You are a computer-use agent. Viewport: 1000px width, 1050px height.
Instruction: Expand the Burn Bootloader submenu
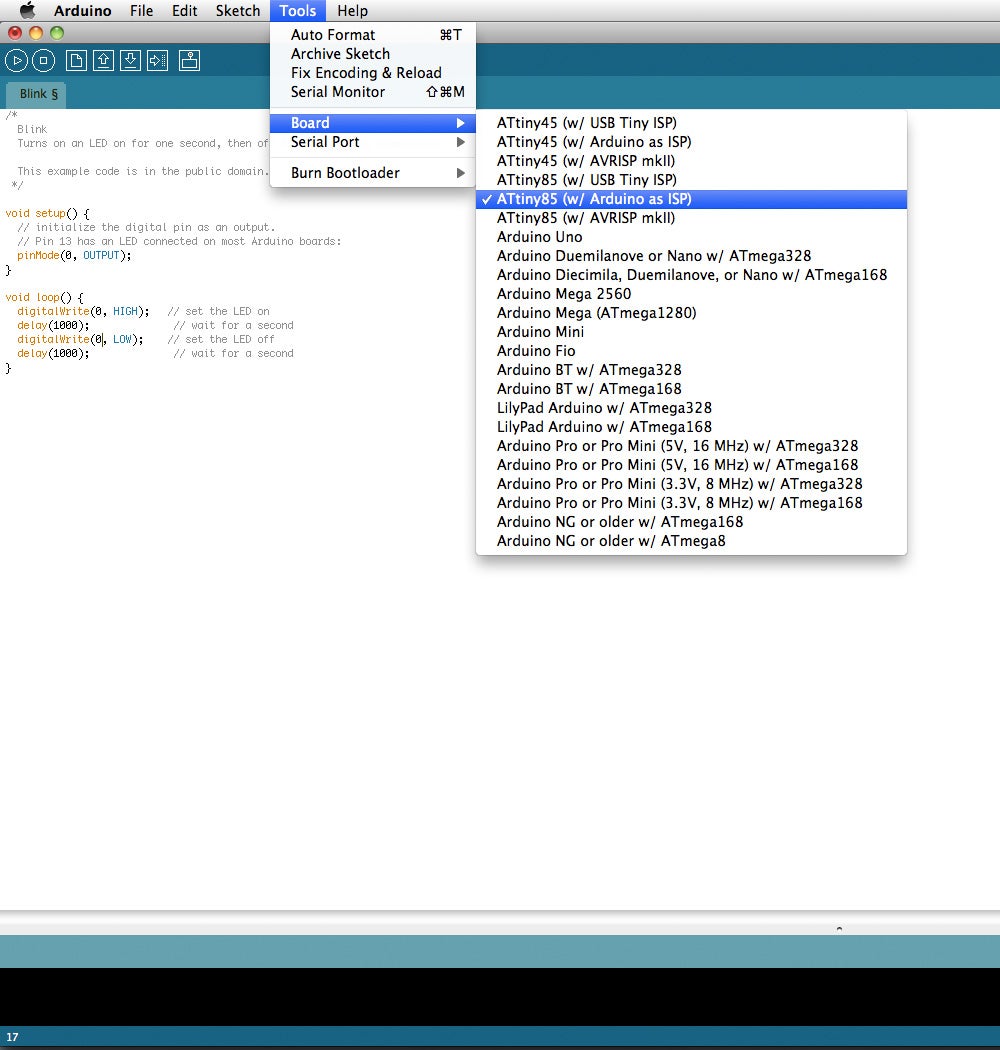tap(372, 173)
